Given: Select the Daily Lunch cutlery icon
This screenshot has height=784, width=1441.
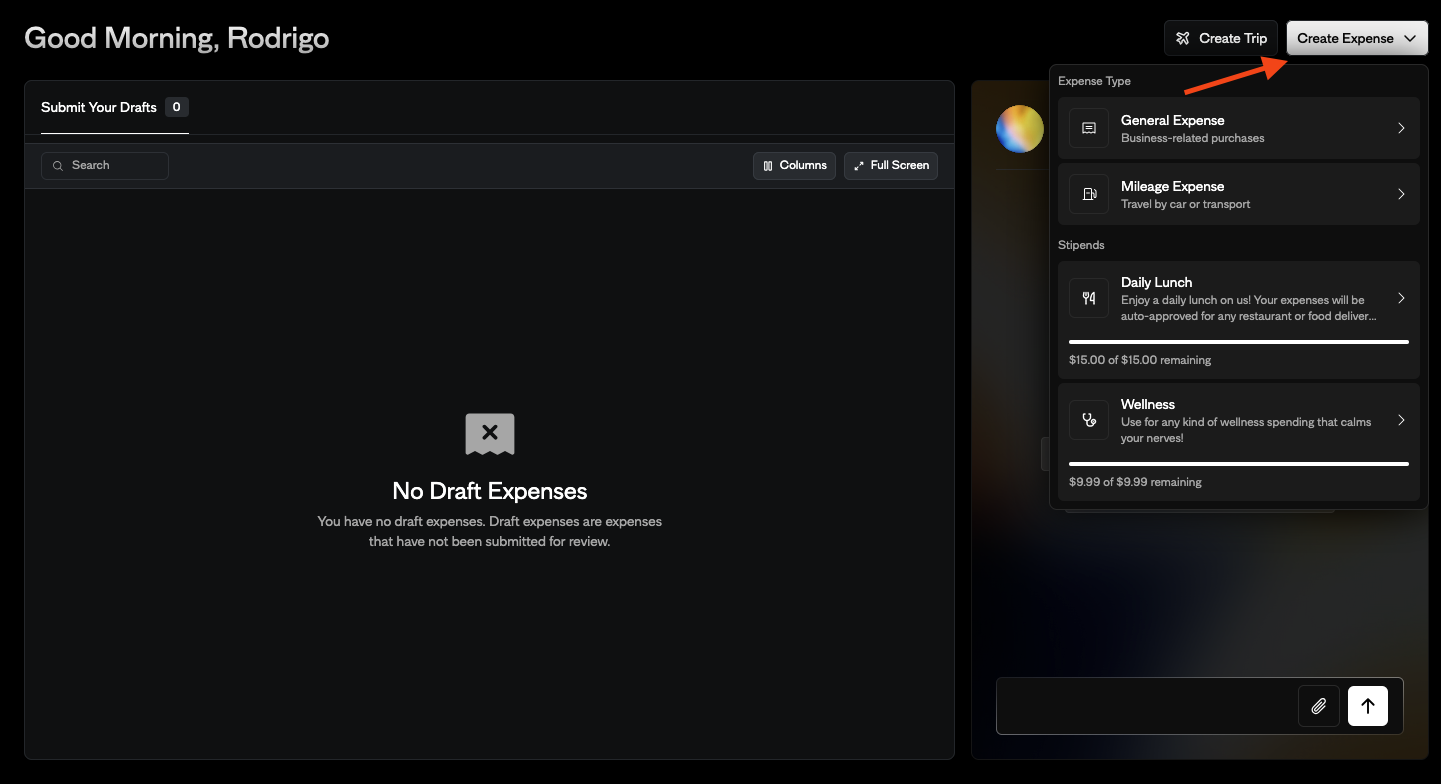Looking at the screenshot, I should click(x=1088, y=297).
